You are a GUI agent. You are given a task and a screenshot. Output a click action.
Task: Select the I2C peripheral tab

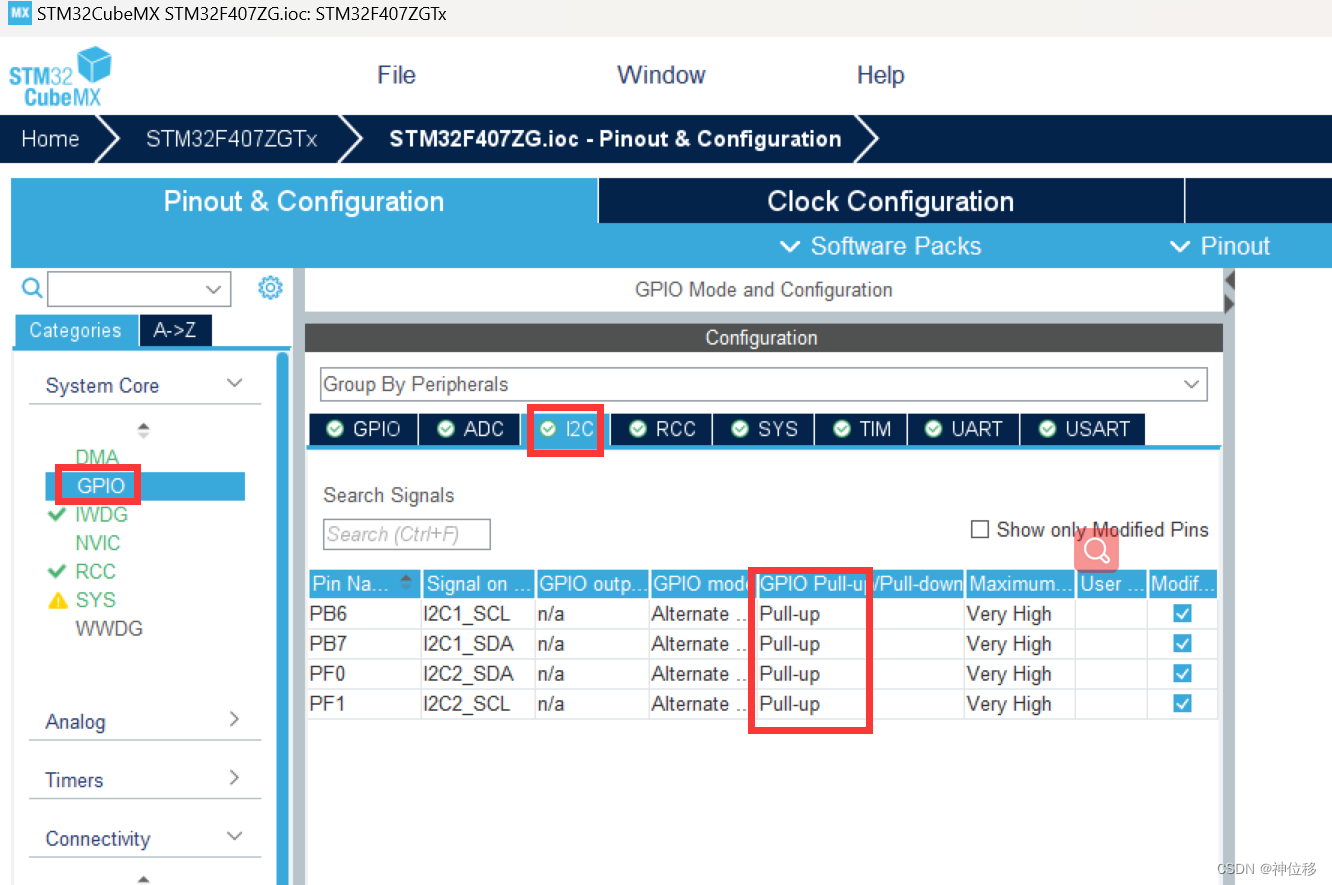click(566, 429)
